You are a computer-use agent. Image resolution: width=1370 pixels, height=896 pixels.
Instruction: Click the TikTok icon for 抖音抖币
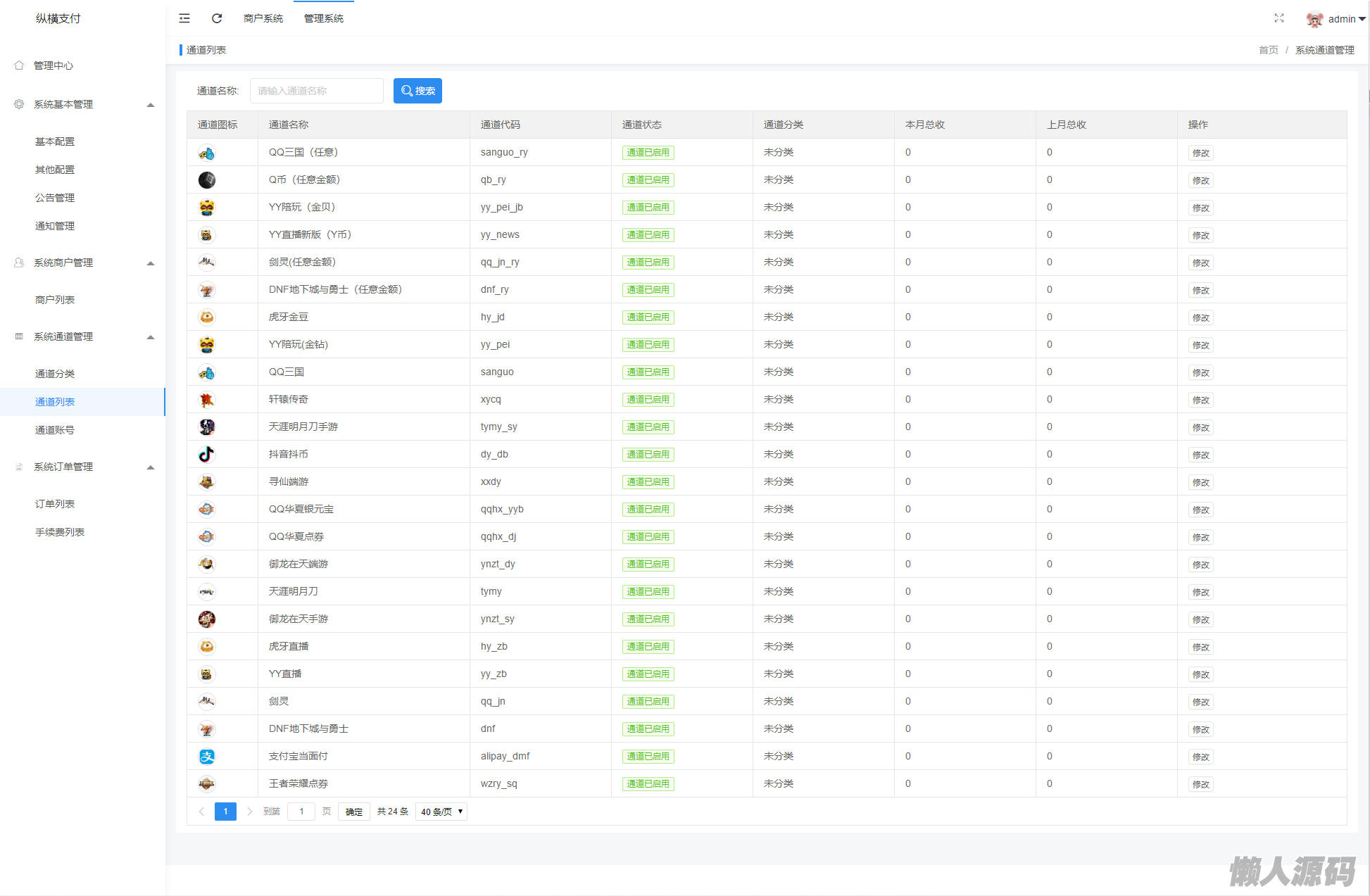206,455
